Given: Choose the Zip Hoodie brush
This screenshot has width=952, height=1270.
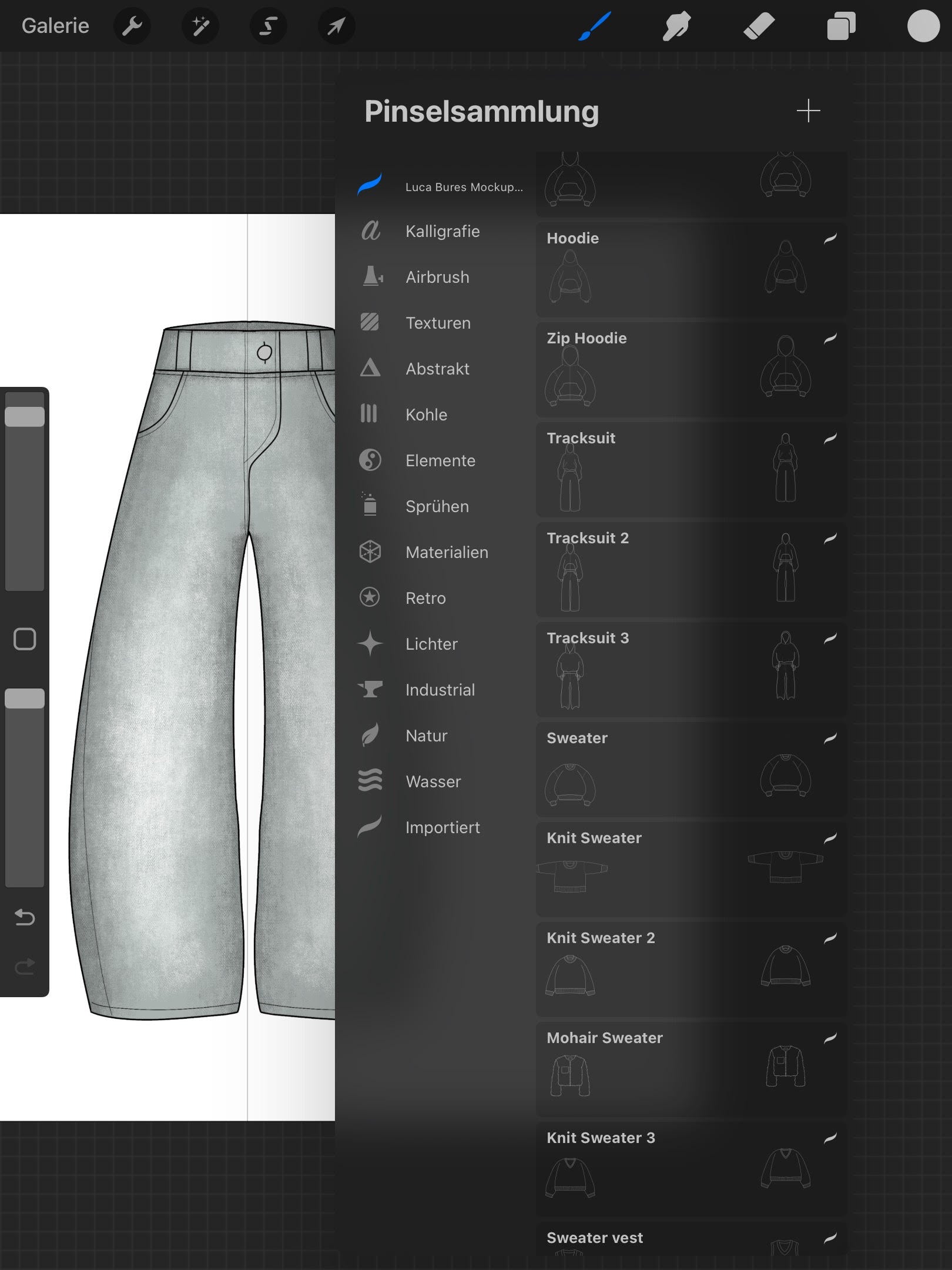Looking at the screenshot, I should coord(691,370).
